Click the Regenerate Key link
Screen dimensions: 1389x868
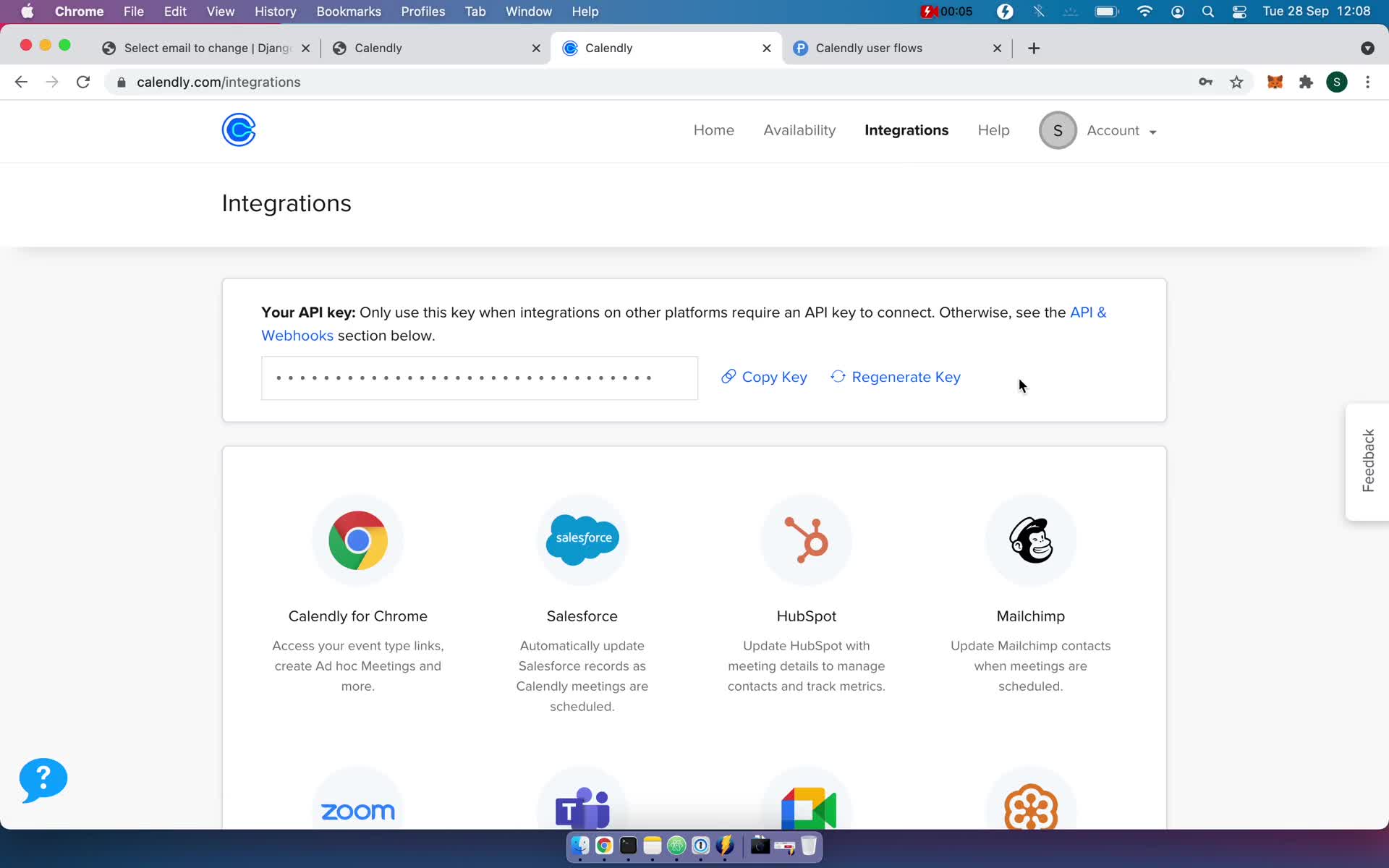coord(895,377)
